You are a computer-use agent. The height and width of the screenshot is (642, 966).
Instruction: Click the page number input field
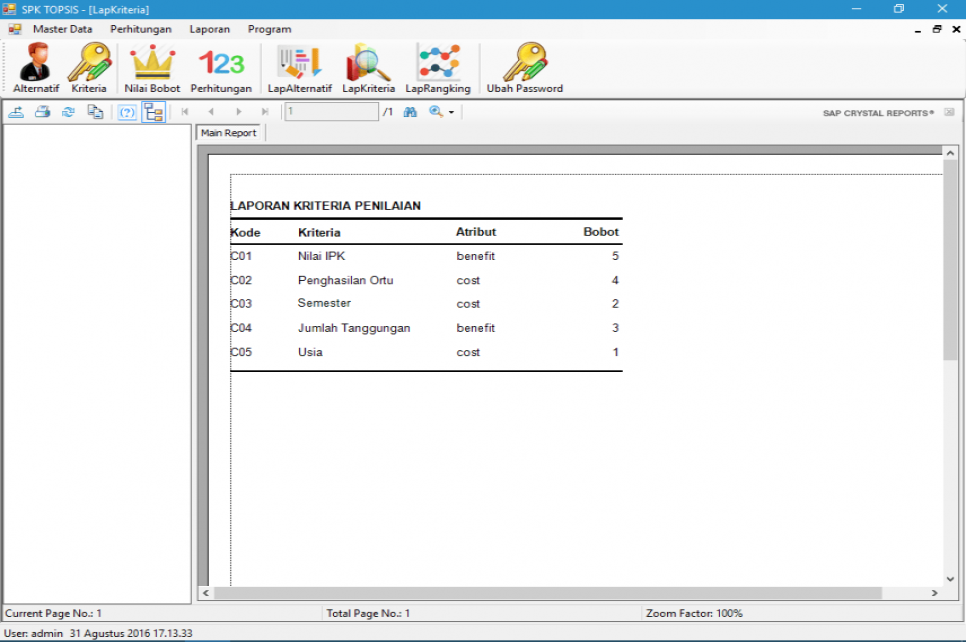click(x=331, y=112)
